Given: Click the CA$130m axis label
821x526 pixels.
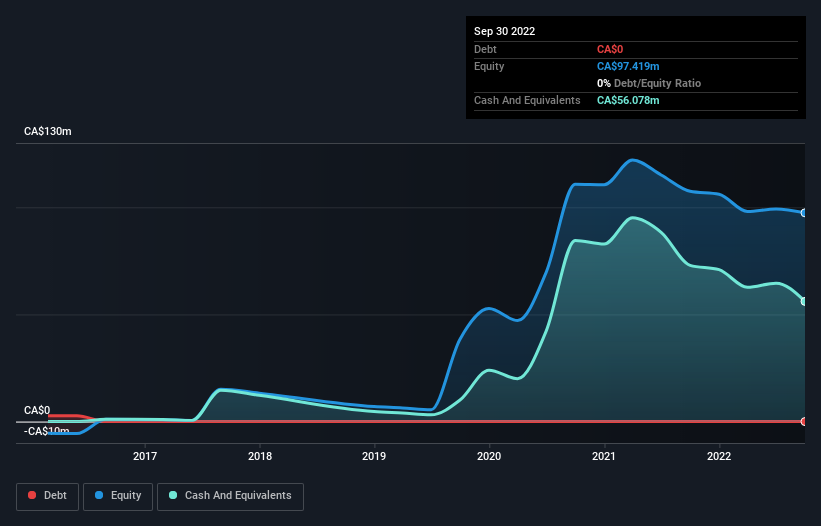Looking at the screenshot, I should pos(48,131).
